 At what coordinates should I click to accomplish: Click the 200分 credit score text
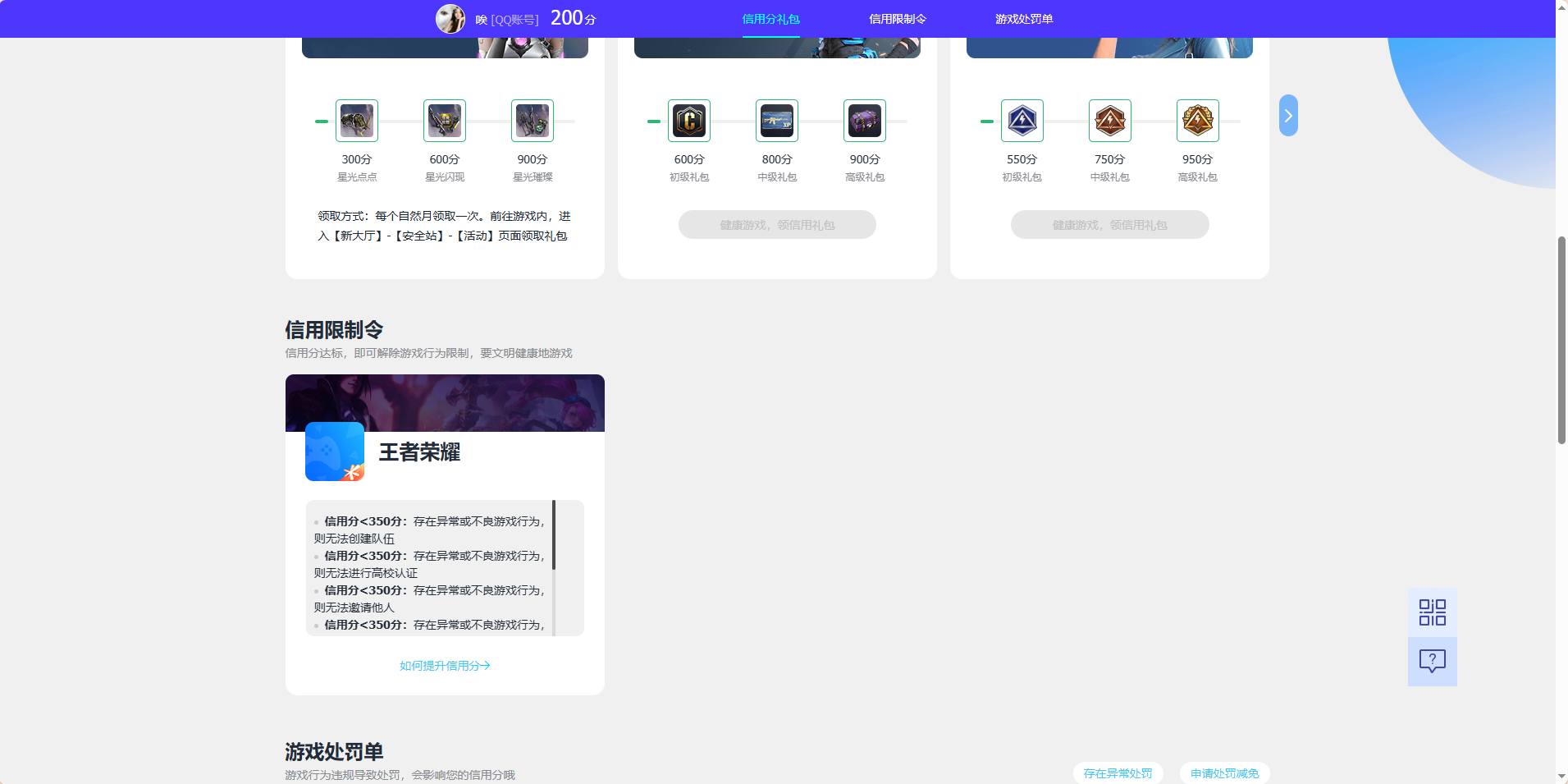pyautogui.click(x=573, y=18)
